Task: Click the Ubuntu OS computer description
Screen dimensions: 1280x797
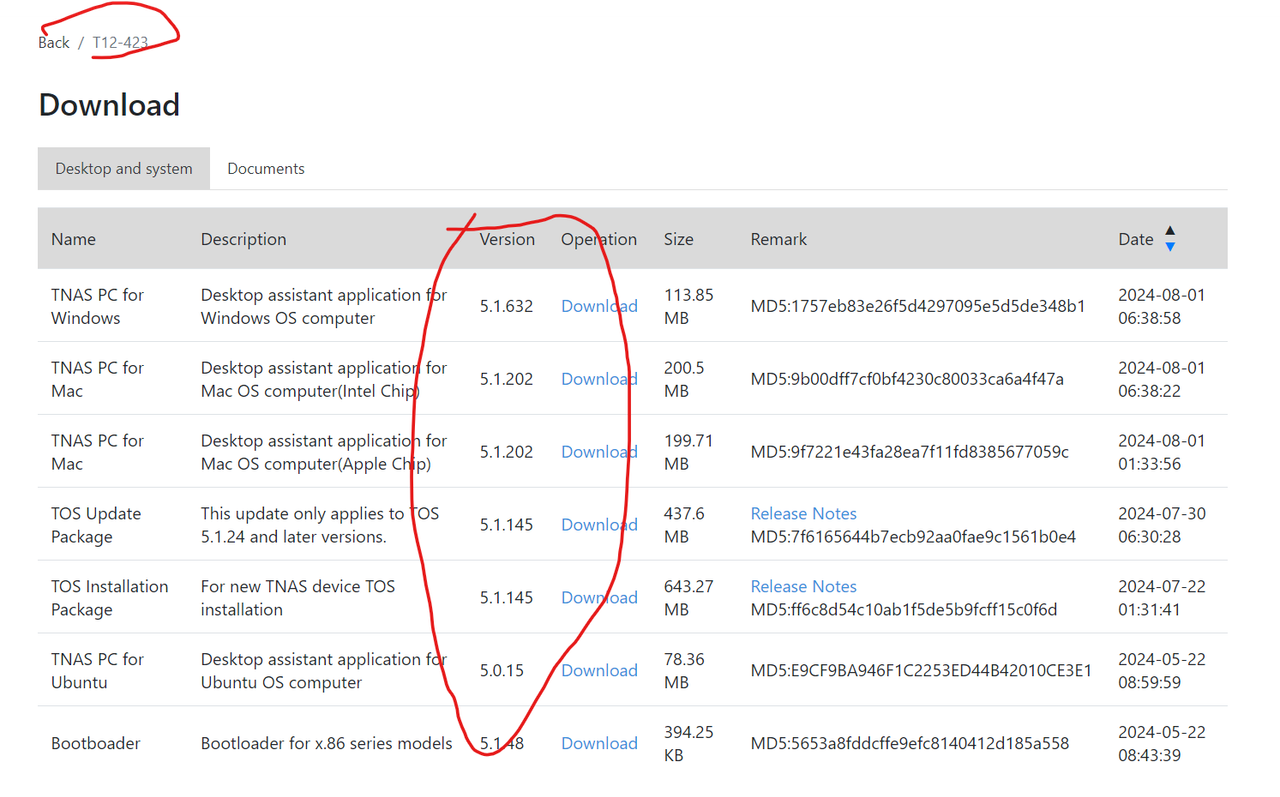Action: click(324, 671)
